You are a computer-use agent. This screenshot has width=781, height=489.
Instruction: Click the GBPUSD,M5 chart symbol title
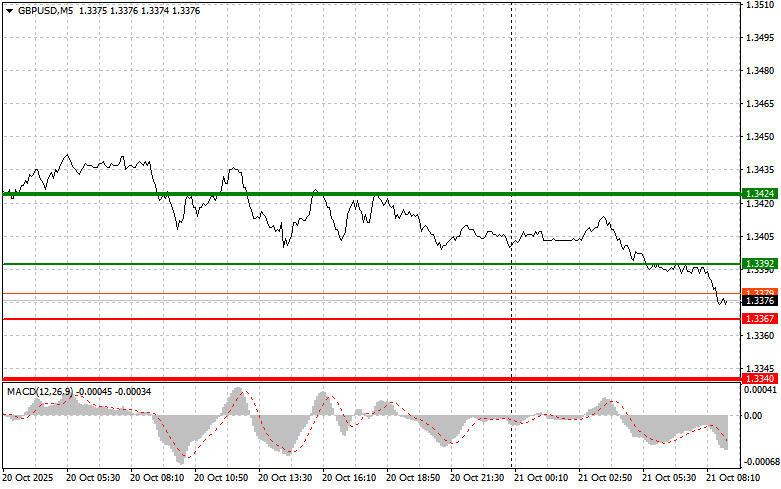(x=45, y=10)
